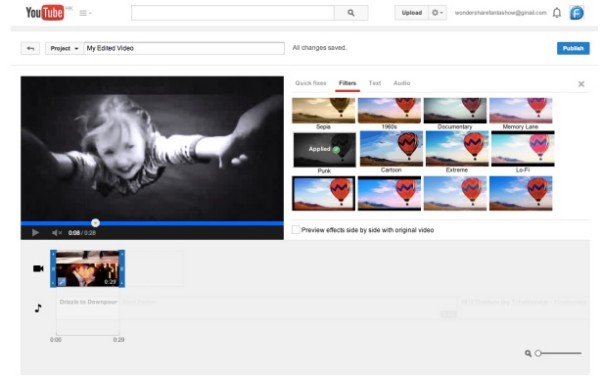
Task: Open the guide menu icon beside logo
Action: [x=85, y=13]
